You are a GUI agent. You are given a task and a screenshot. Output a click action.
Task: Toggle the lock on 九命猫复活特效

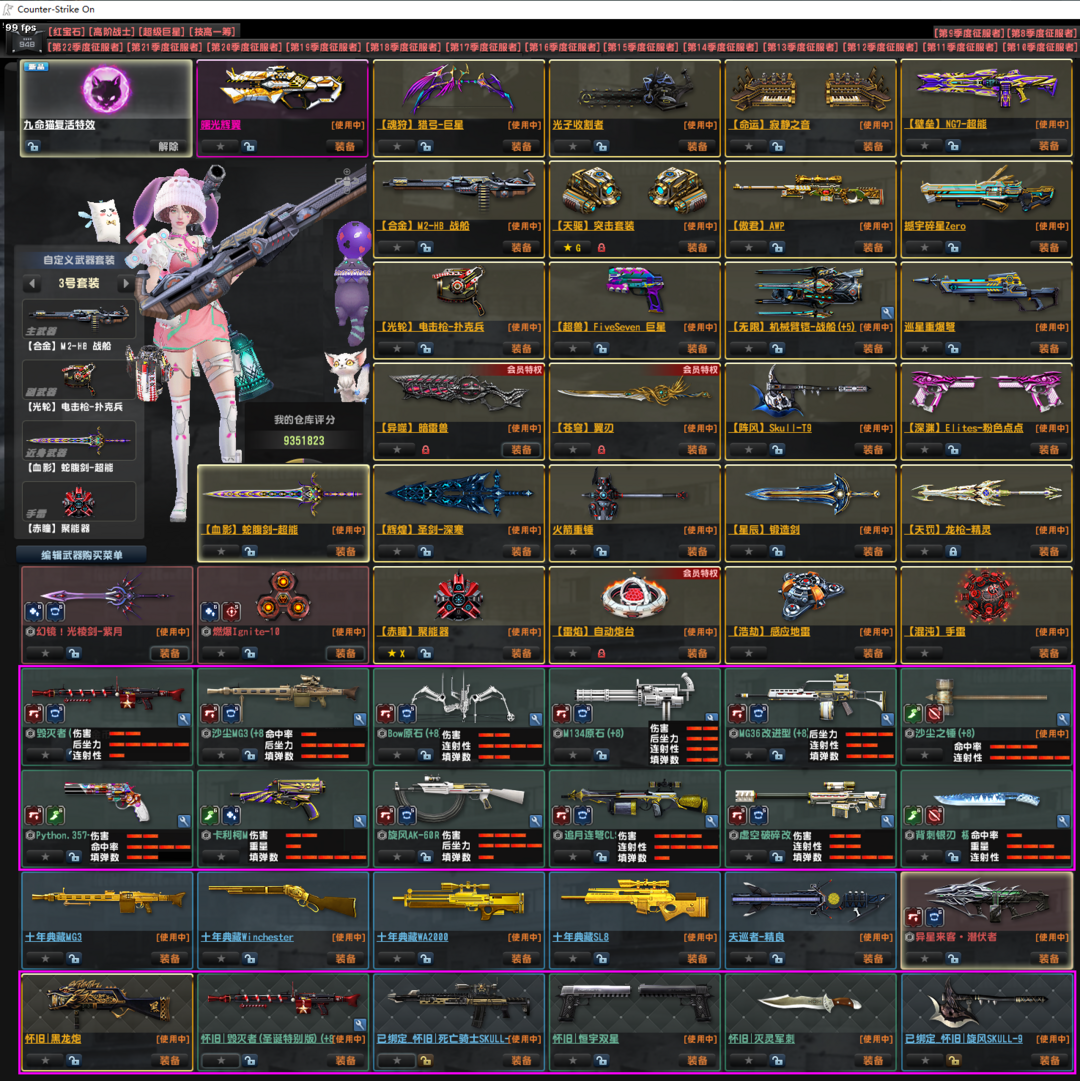(x=32, y=146)
